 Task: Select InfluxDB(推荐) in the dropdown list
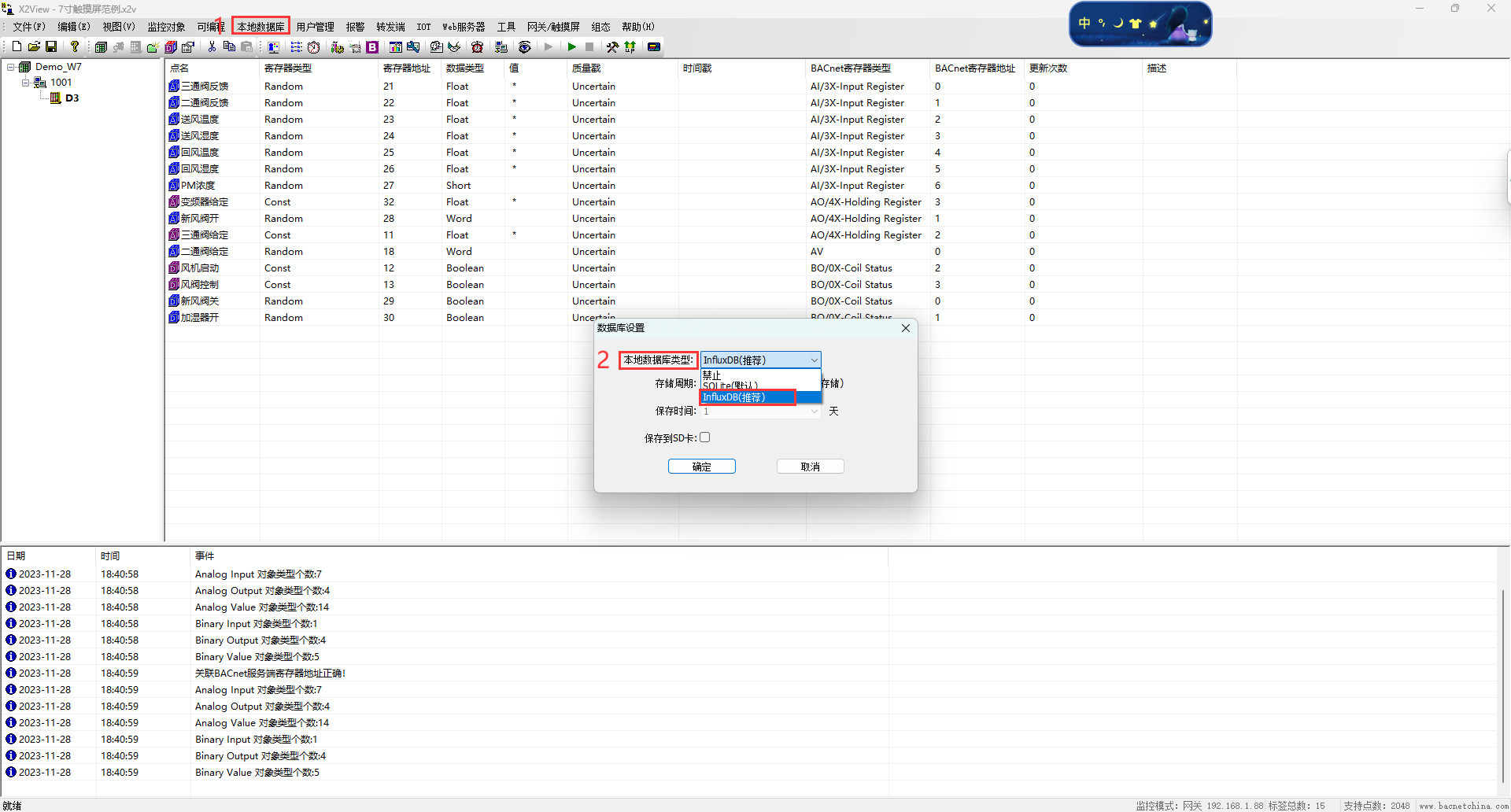coord(748,397)
